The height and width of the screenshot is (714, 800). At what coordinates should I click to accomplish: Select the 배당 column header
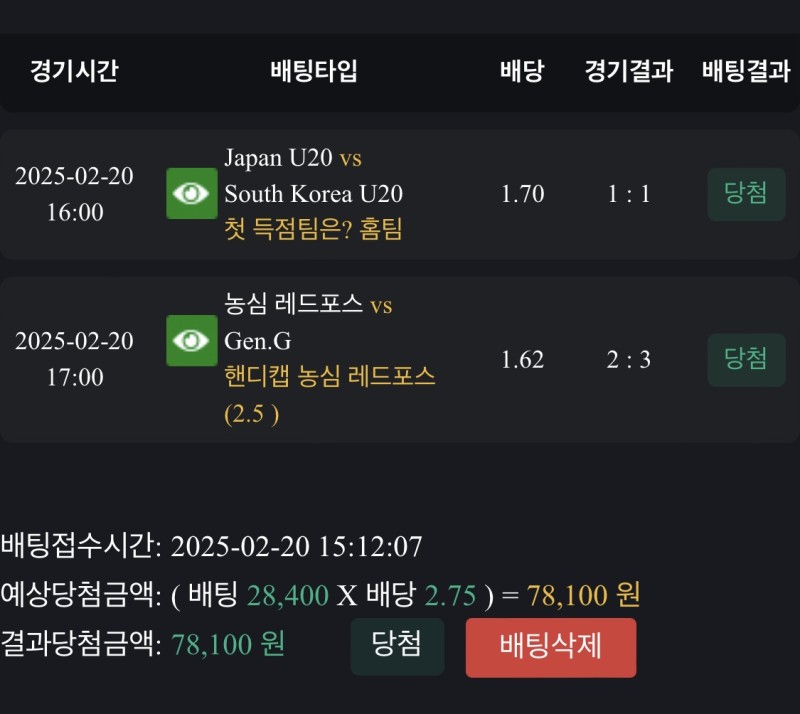[x=522, y=71]
